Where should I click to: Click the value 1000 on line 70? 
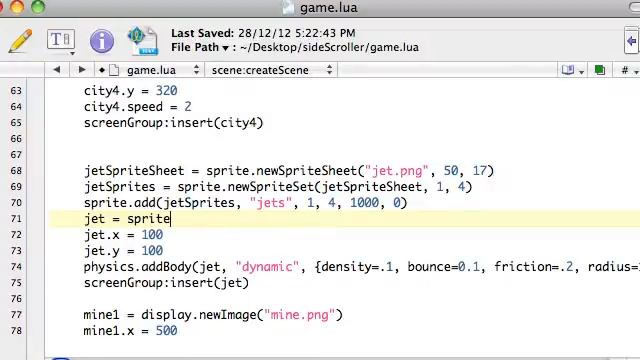pos(364,203)
